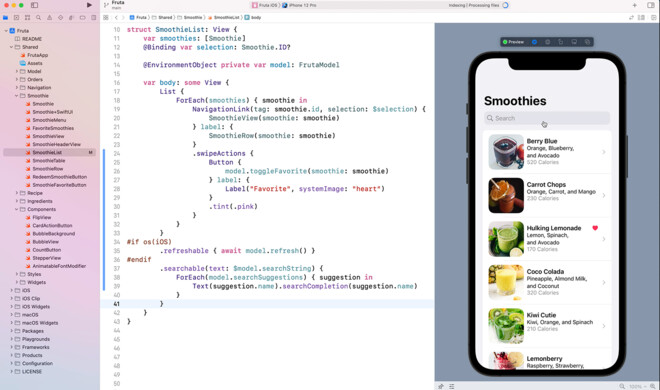660x390 pixels.
Task: Click Smoothie folder in the jump bar
Action: point(190,18)
